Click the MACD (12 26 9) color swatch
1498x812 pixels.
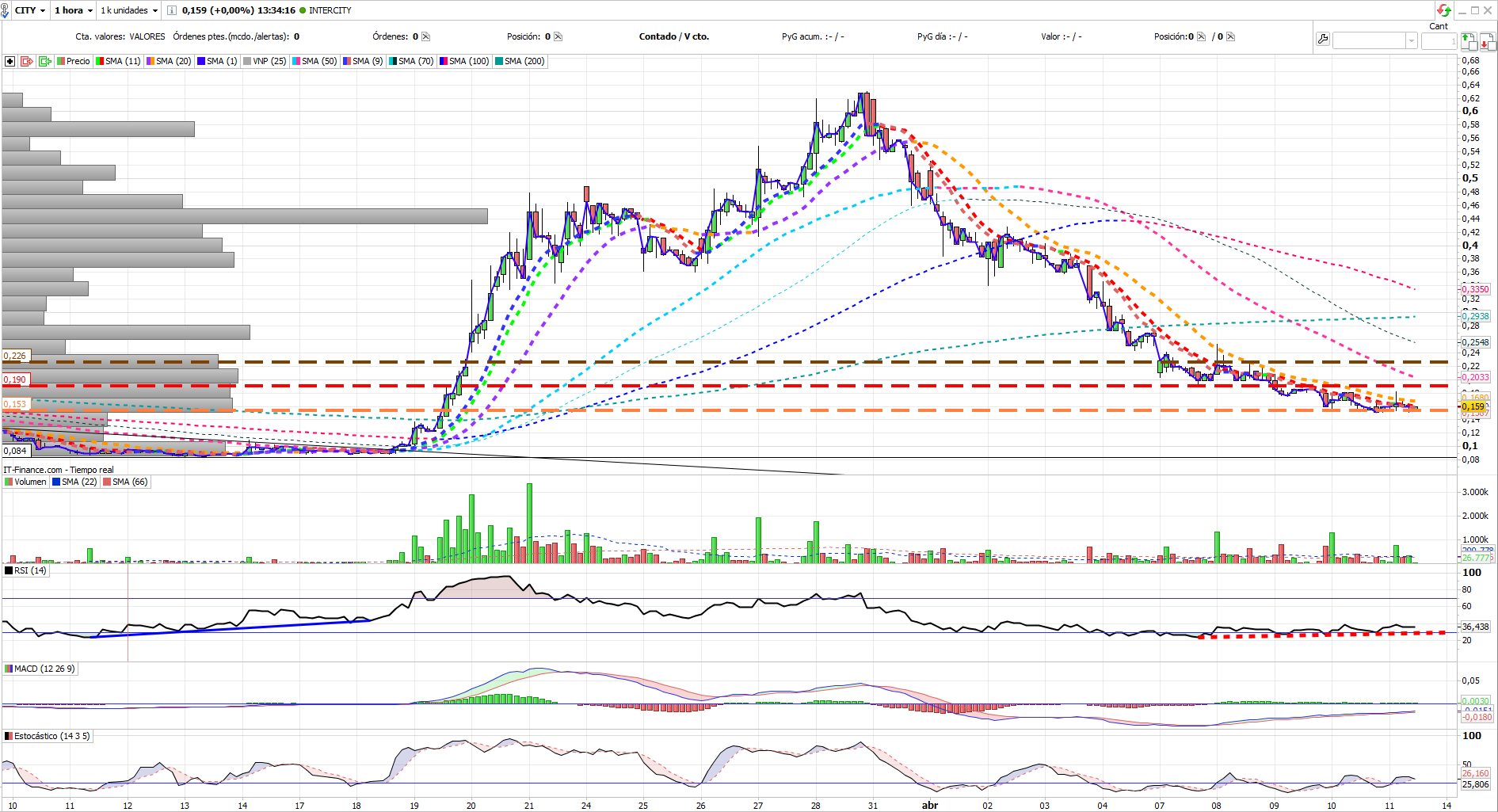pos(9,669)
